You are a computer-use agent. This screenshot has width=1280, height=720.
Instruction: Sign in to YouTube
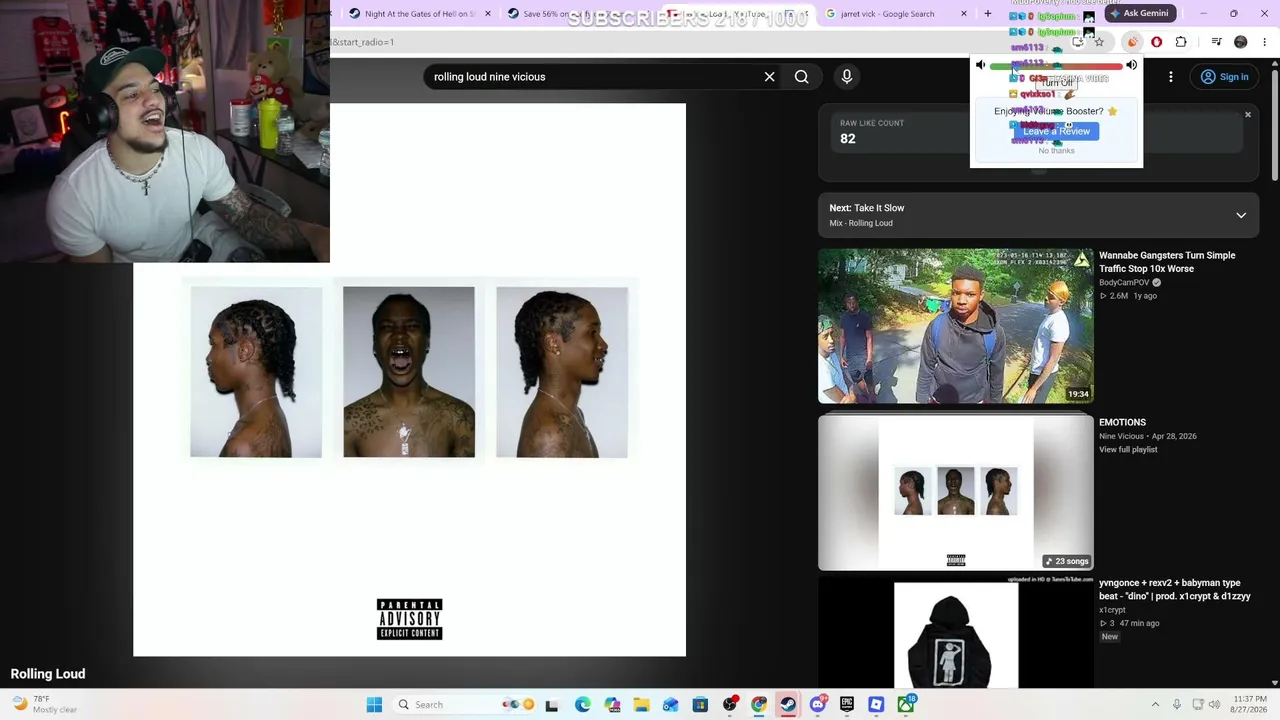click(1224, 77)
